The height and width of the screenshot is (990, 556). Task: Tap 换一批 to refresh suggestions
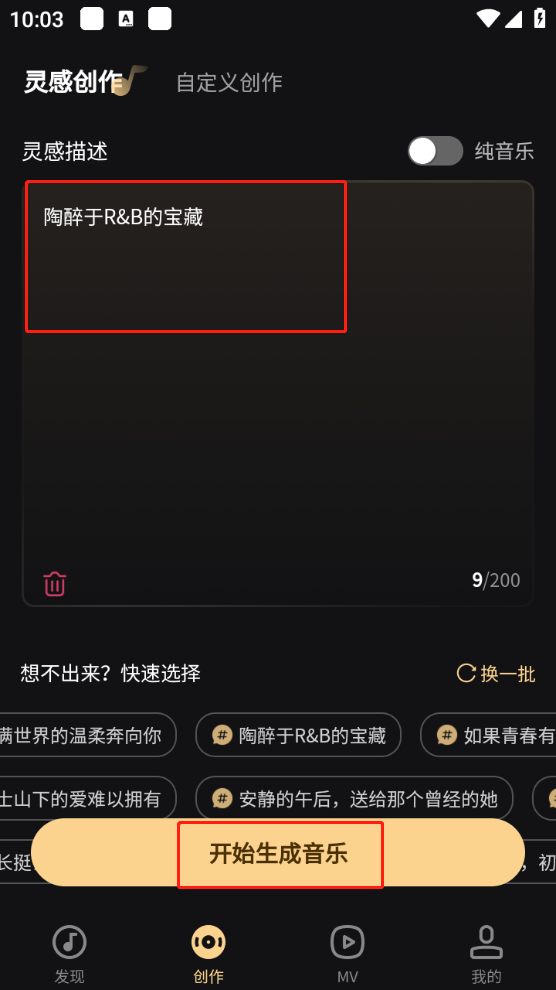507,674
